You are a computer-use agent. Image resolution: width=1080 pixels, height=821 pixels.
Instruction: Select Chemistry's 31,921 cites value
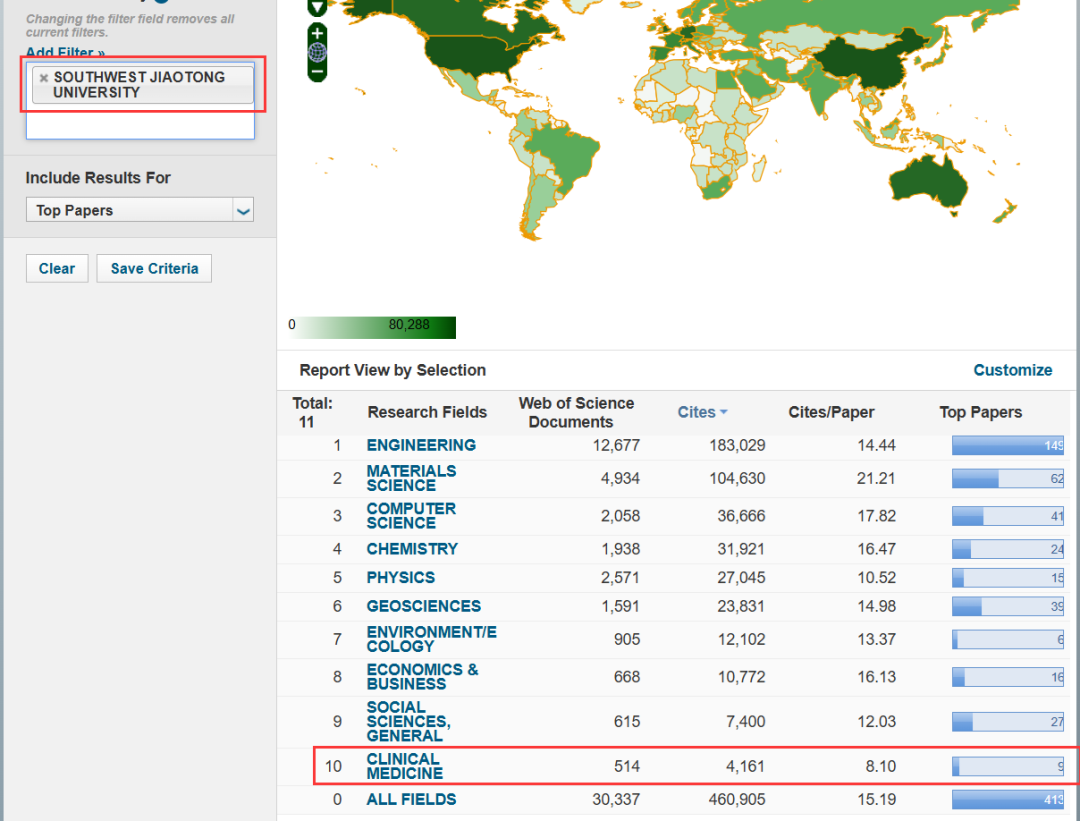click(741, 549)
